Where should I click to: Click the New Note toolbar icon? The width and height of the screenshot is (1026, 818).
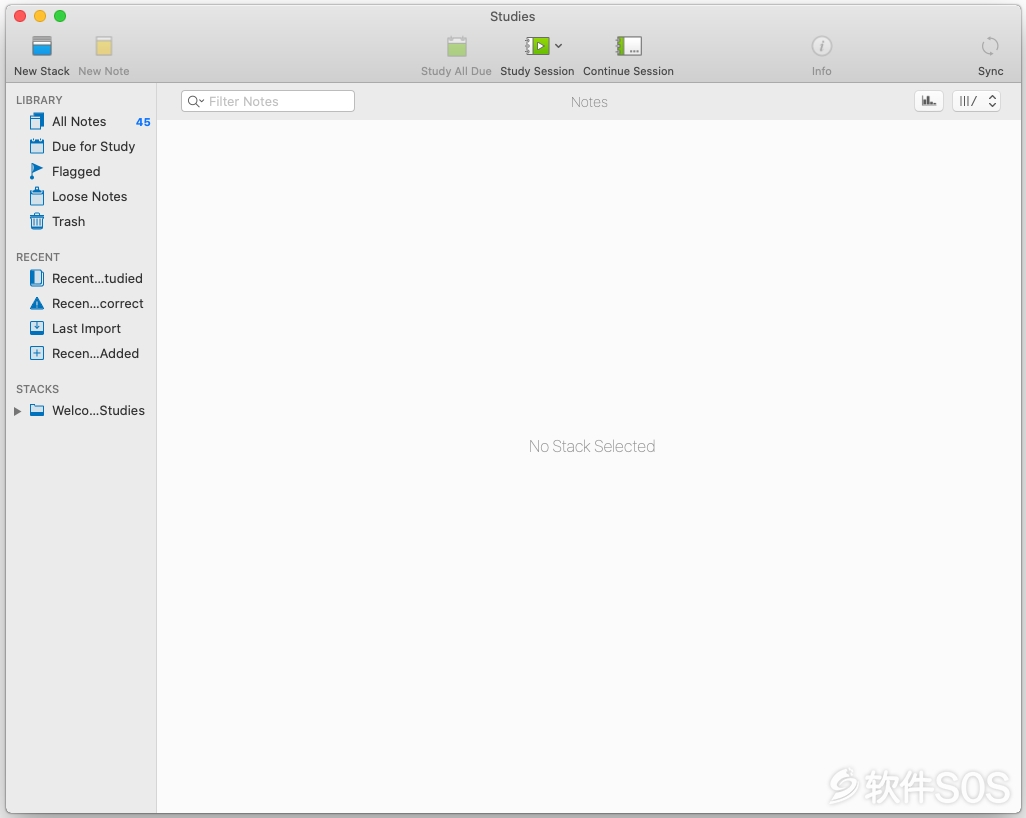click(x=103, y=46)
